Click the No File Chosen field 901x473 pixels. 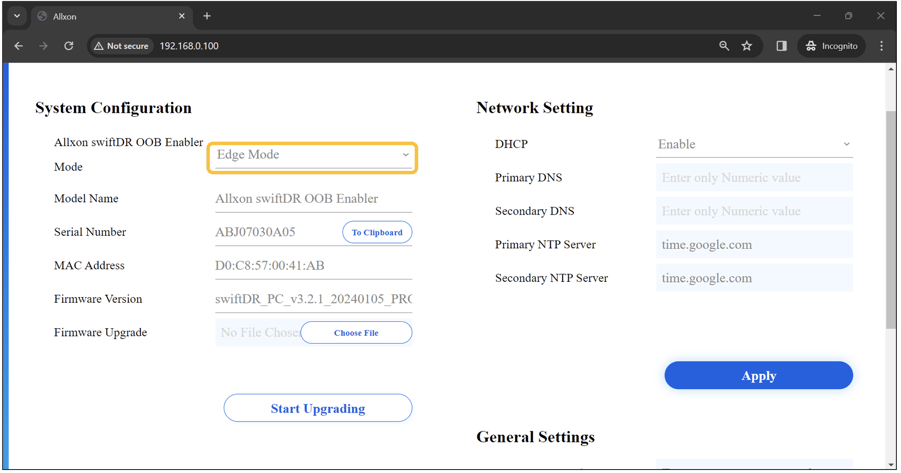(259, 332)
